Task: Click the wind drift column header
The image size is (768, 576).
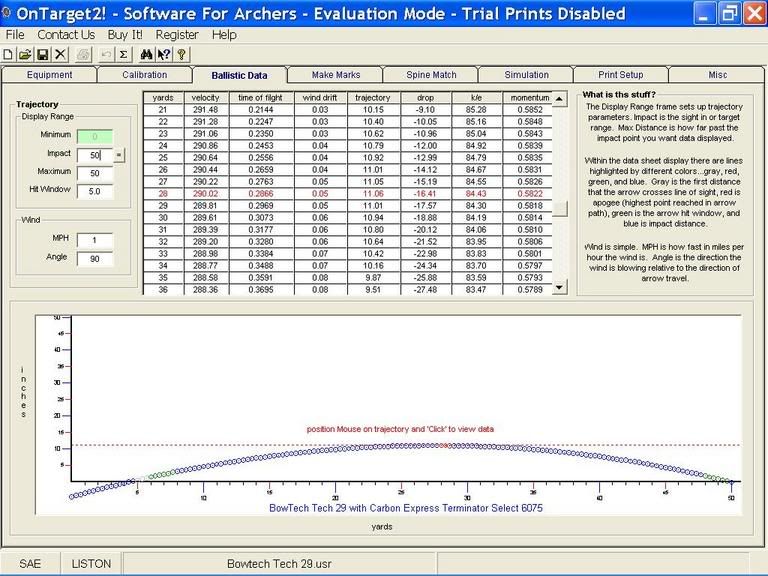Action: click(x=320, y=97)
